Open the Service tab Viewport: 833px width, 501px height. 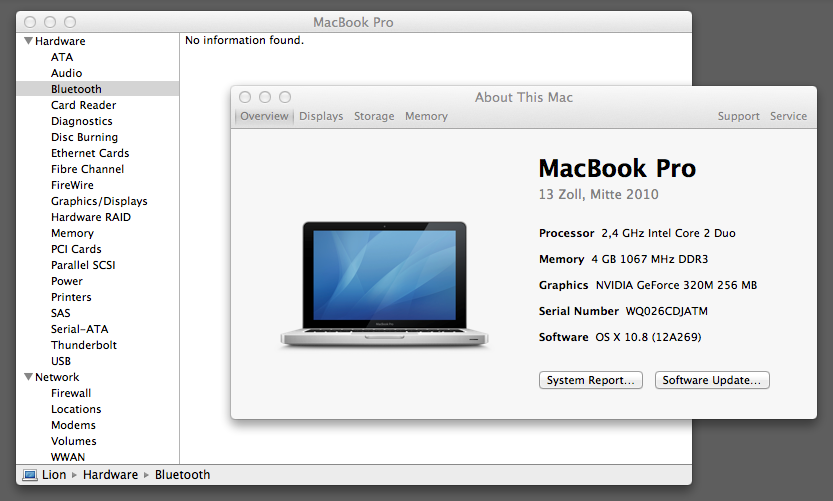click(788, 116)
